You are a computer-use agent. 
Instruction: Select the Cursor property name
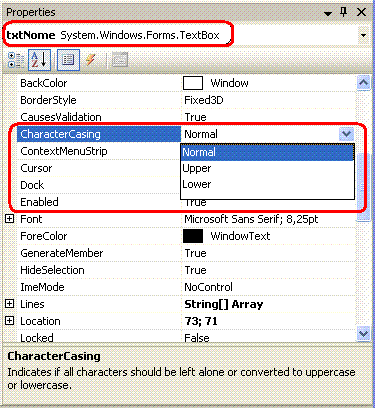[x=36, y=168]
